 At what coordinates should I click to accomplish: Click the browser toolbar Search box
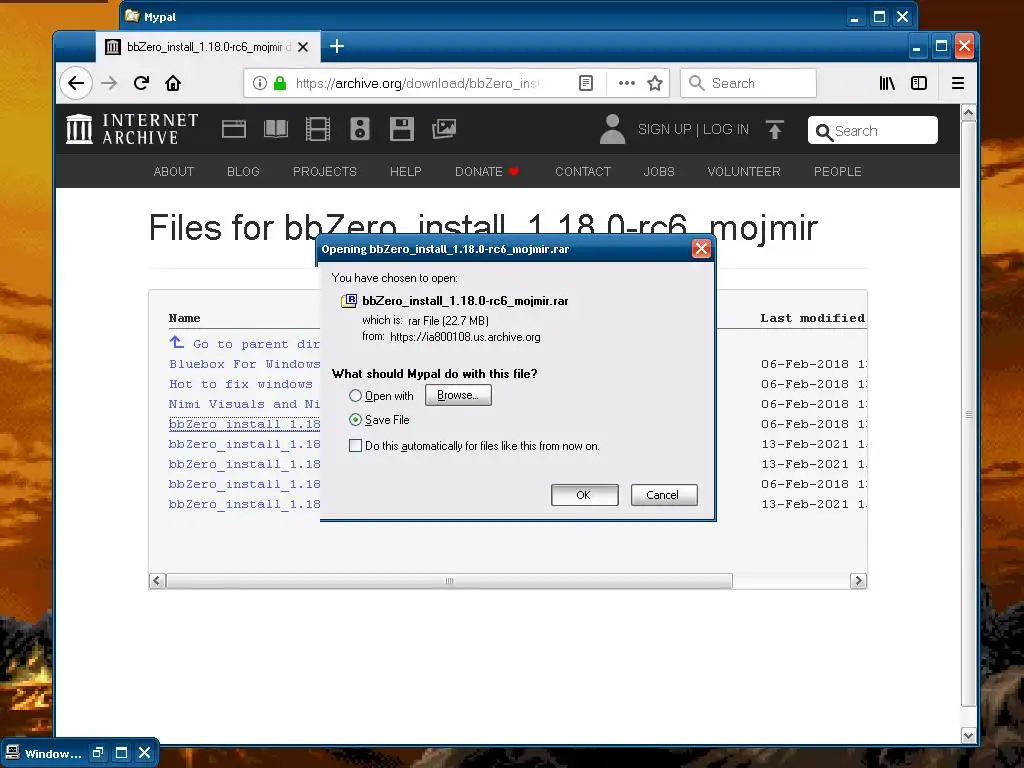pyautogui.click(x=748, y=83)
